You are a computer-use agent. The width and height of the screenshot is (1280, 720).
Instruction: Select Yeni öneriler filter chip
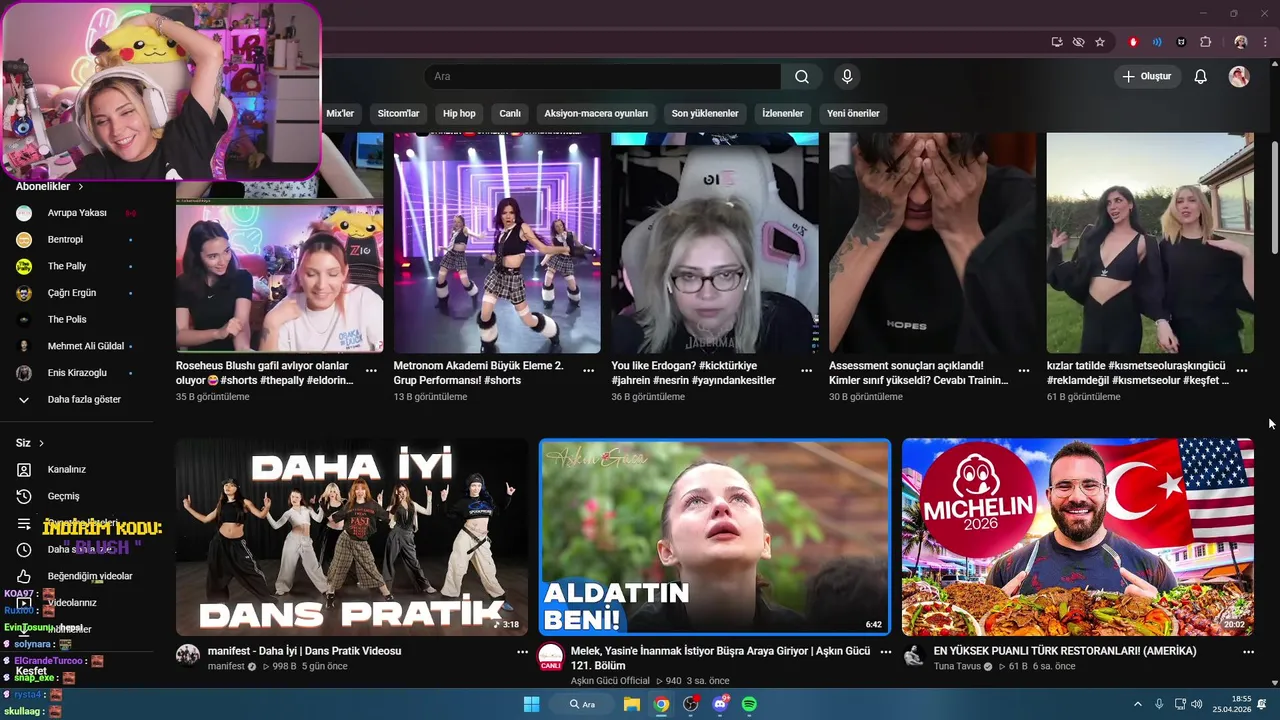[853, 114]
